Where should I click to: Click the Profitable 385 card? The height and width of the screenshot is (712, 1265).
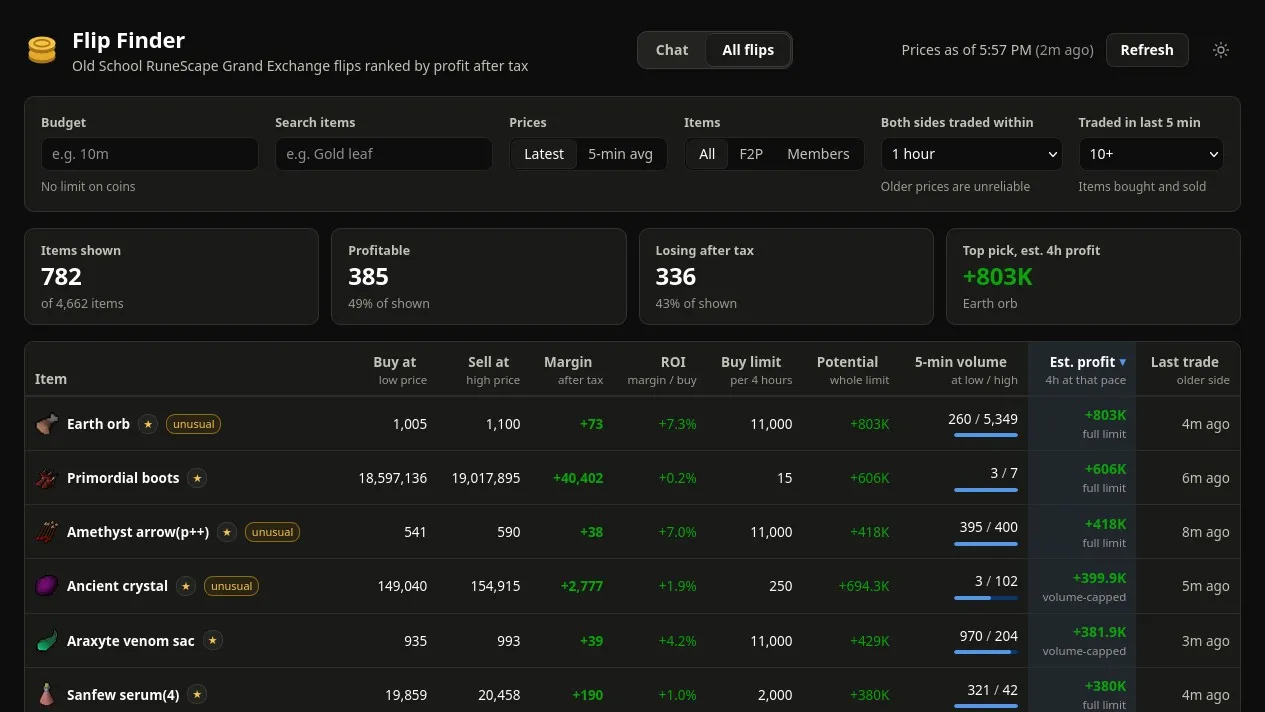pyautogui.click(x=478, y=277)
